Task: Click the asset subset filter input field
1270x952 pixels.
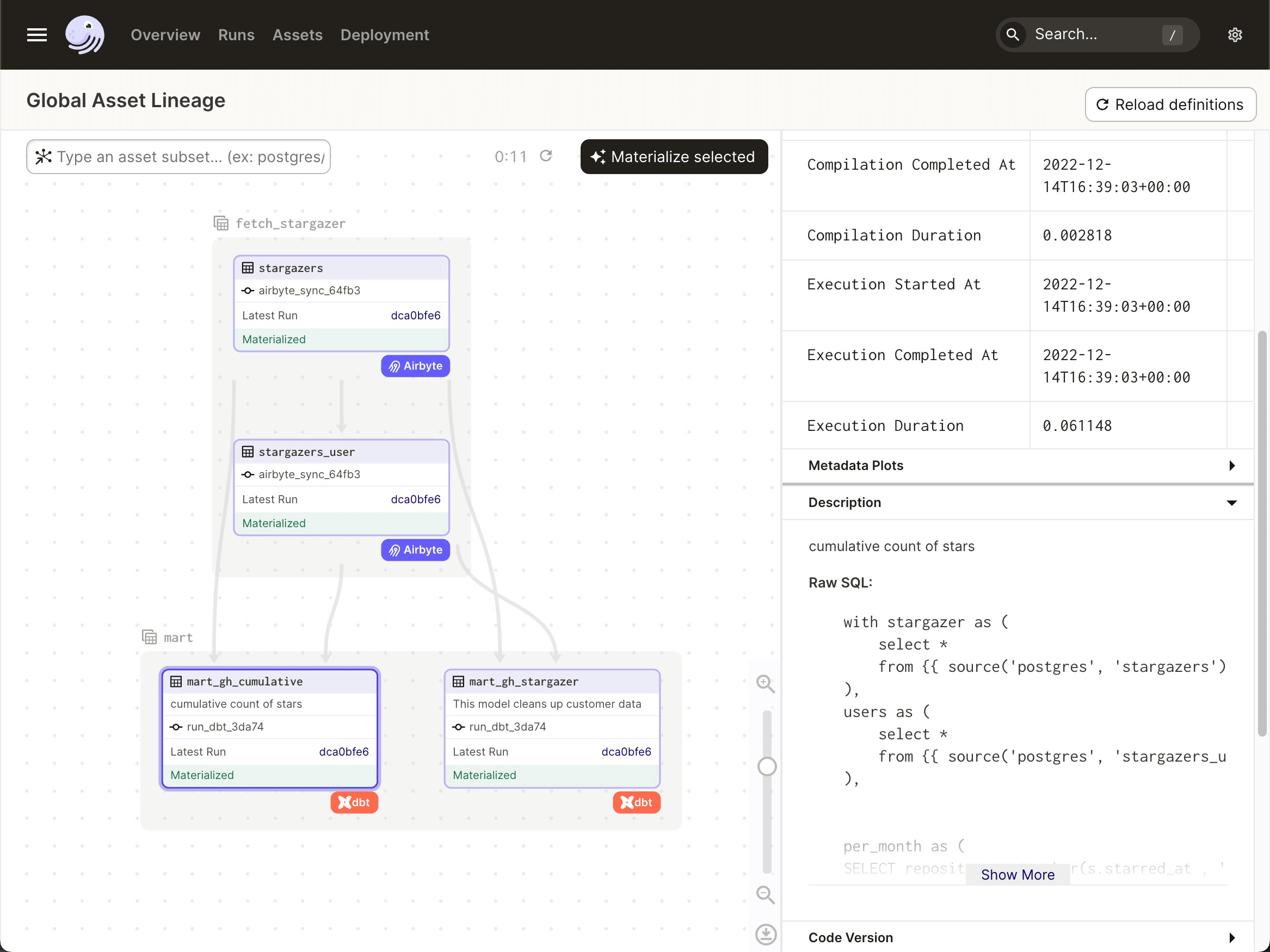Action: point(178,157)
